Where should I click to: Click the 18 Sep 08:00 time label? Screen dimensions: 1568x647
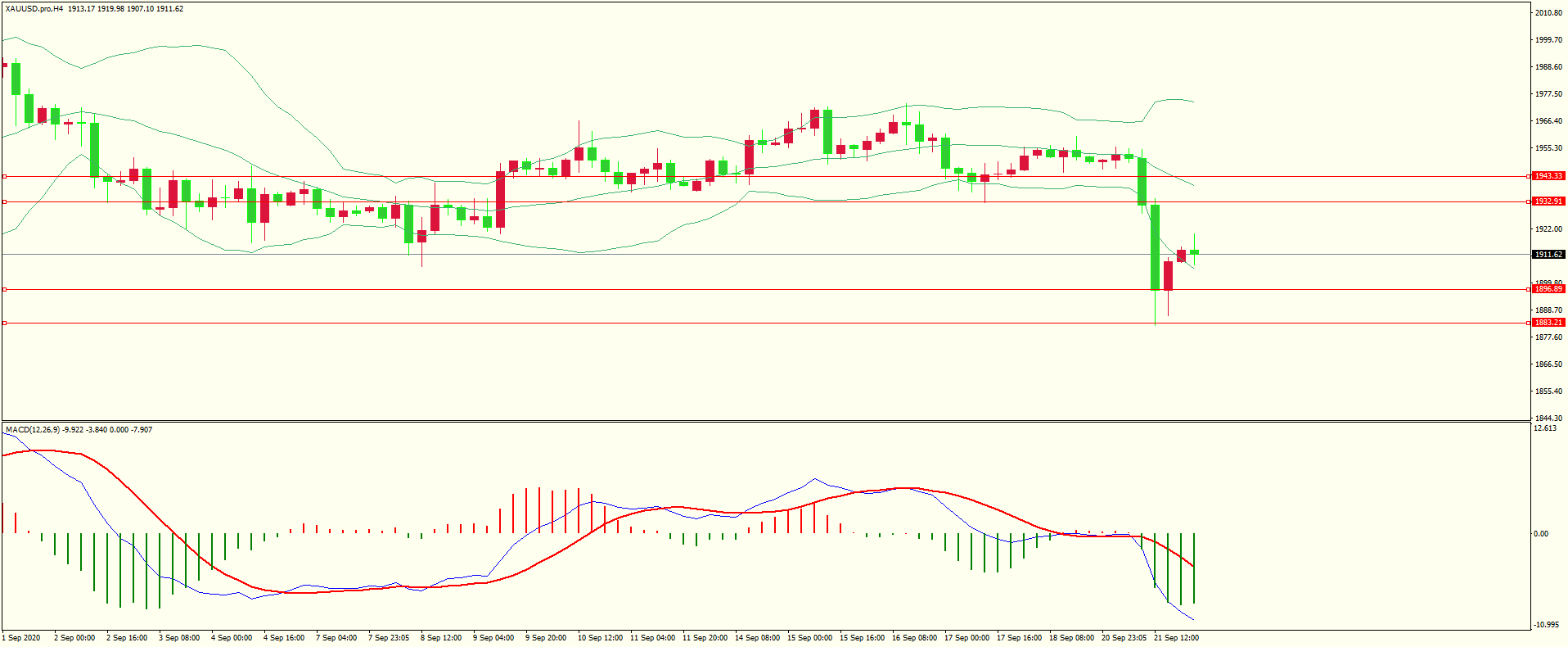[x=1071, y=638]
